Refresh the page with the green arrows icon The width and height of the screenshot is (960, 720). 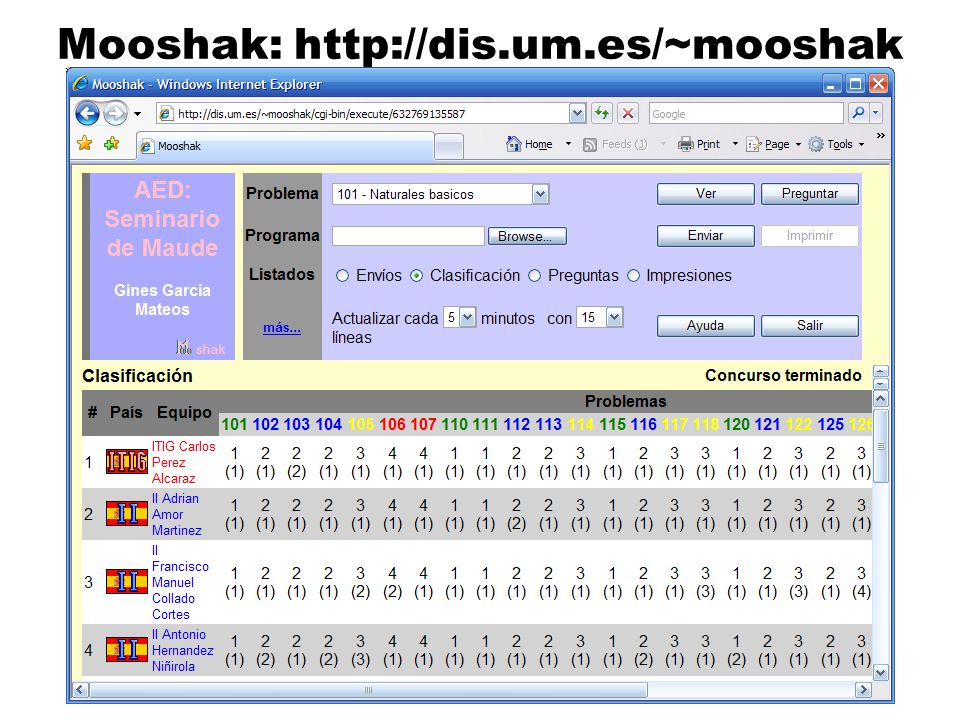coord(602,113)
